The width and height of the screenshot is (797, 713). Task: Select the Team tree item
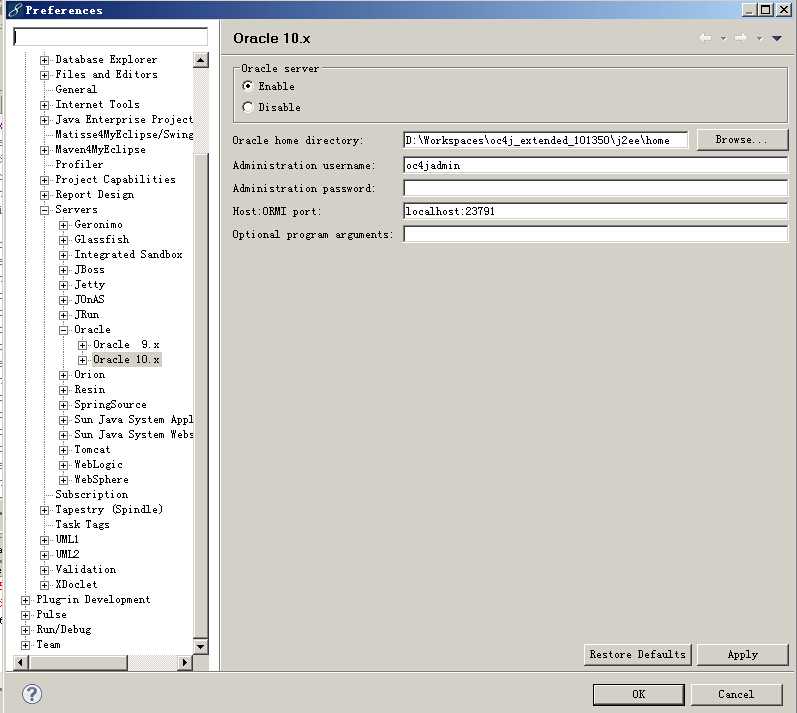coord(48,644)
